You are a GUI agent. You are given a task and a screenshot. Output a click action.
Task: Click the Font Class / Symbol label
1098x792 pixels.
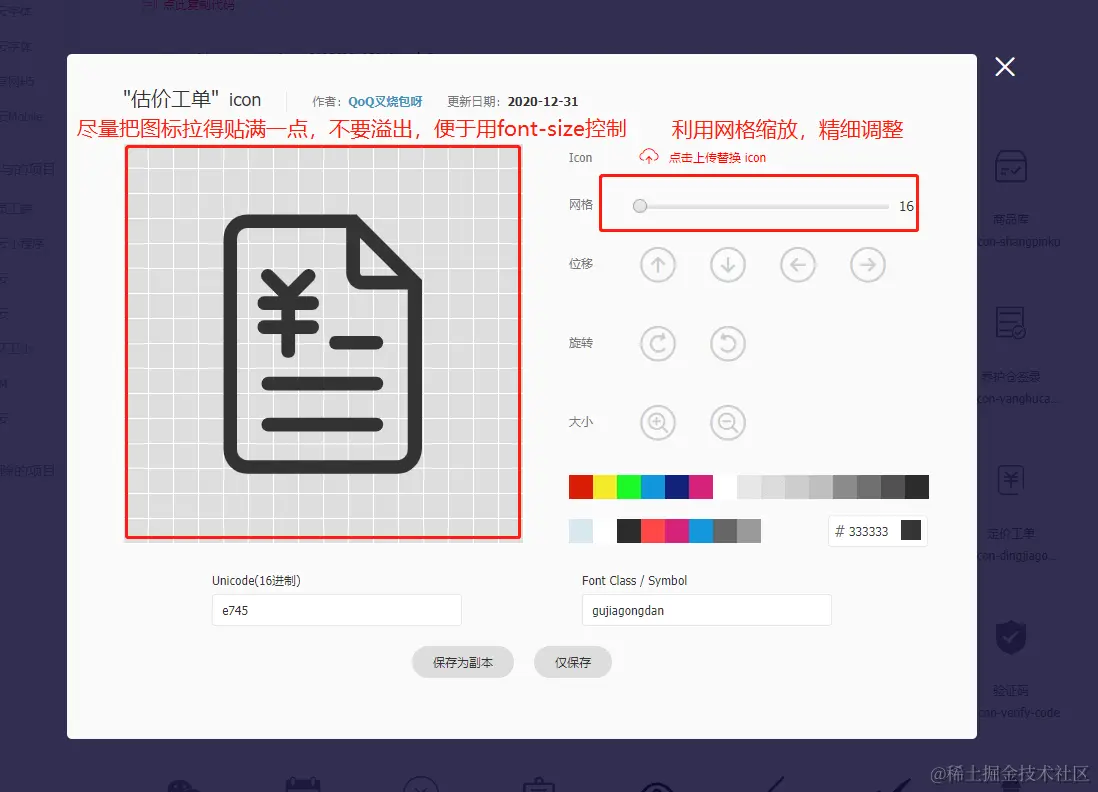[x=634, y=581]
